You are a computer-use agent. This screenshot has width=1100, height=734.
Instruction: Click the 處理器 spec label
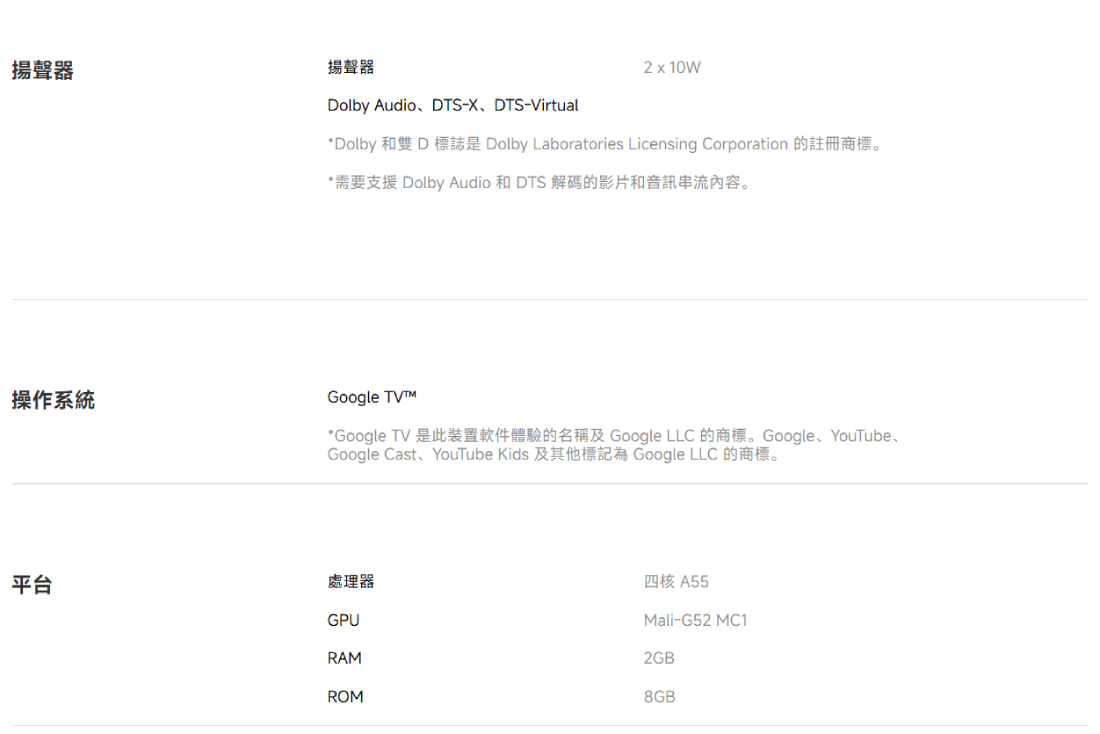click(x=351, y=581)
